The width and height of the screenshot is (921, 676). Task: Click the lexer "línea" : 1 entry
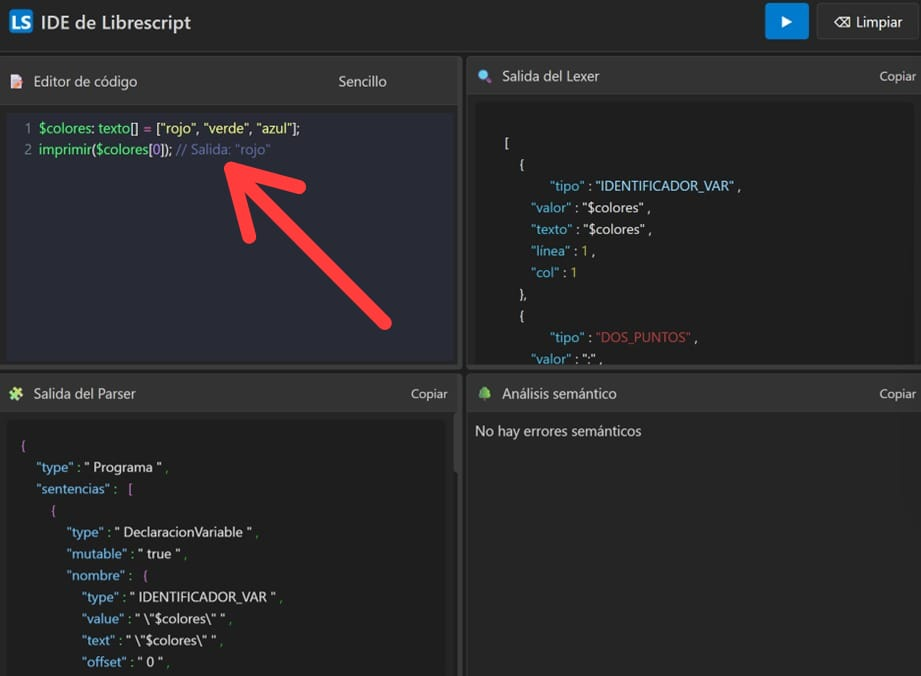point(563,251)
